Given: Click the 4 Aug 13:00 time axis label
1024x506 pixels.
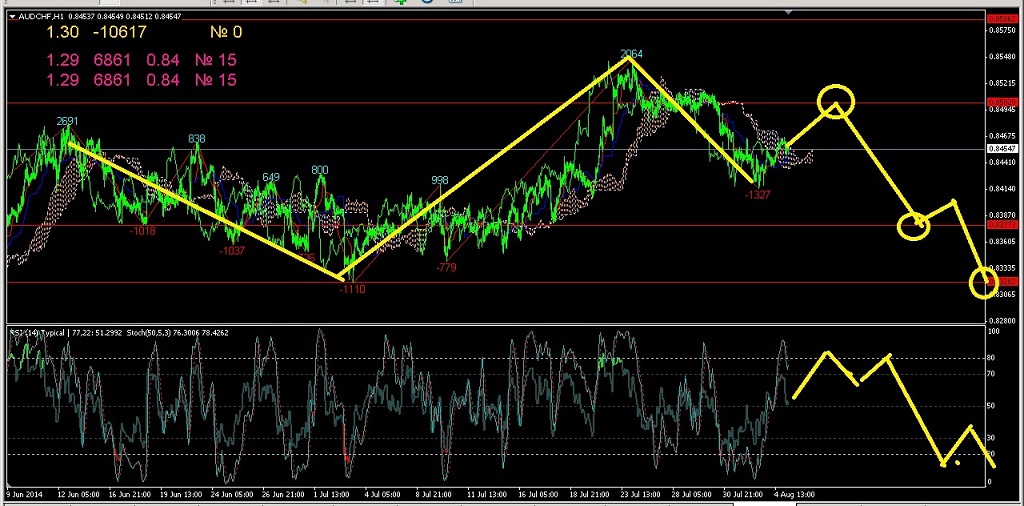Looking at the screenshot, I should [x=793, y=493].
